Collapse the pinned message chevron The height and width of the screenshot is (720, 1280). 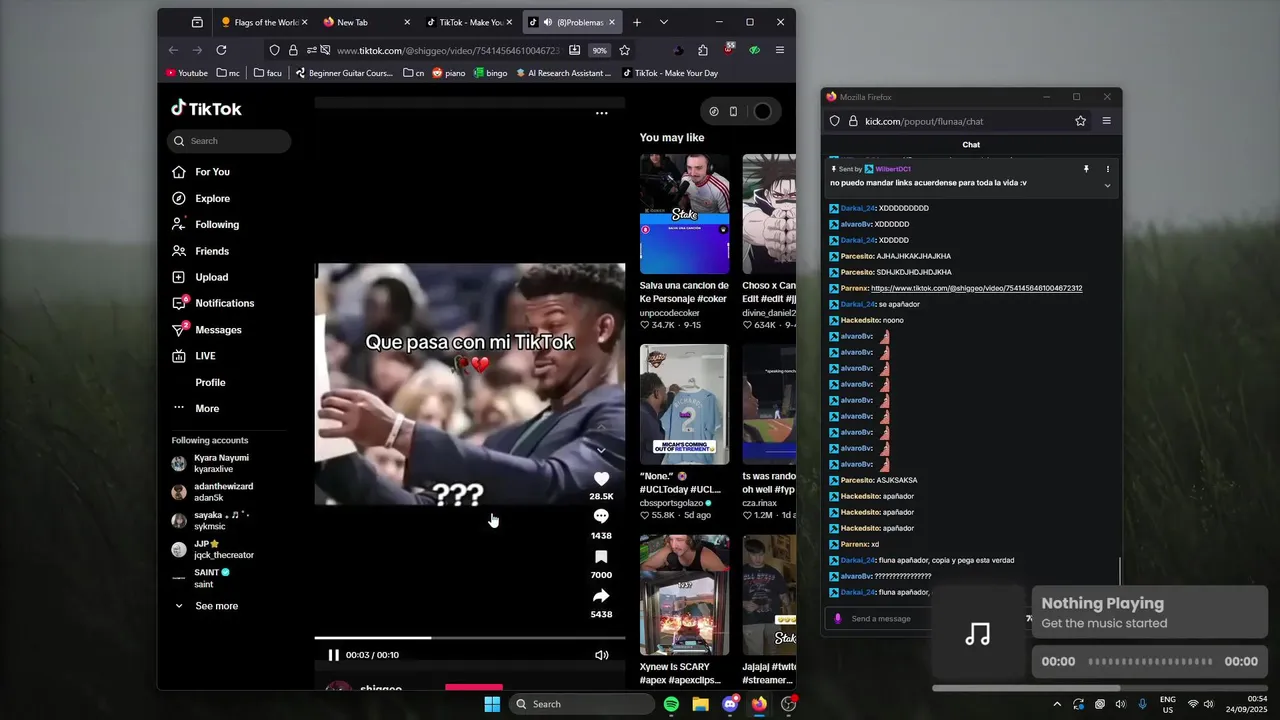pos(1107,185)
